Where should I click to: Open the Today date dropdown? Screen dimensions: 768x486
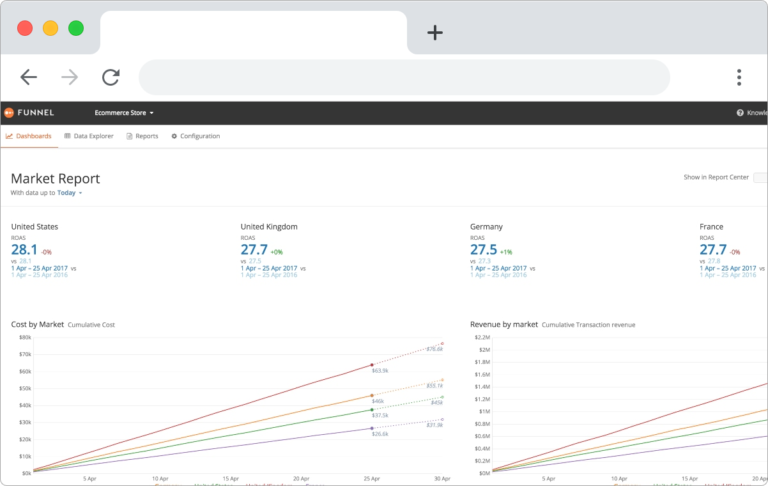[x=70, y=193]
